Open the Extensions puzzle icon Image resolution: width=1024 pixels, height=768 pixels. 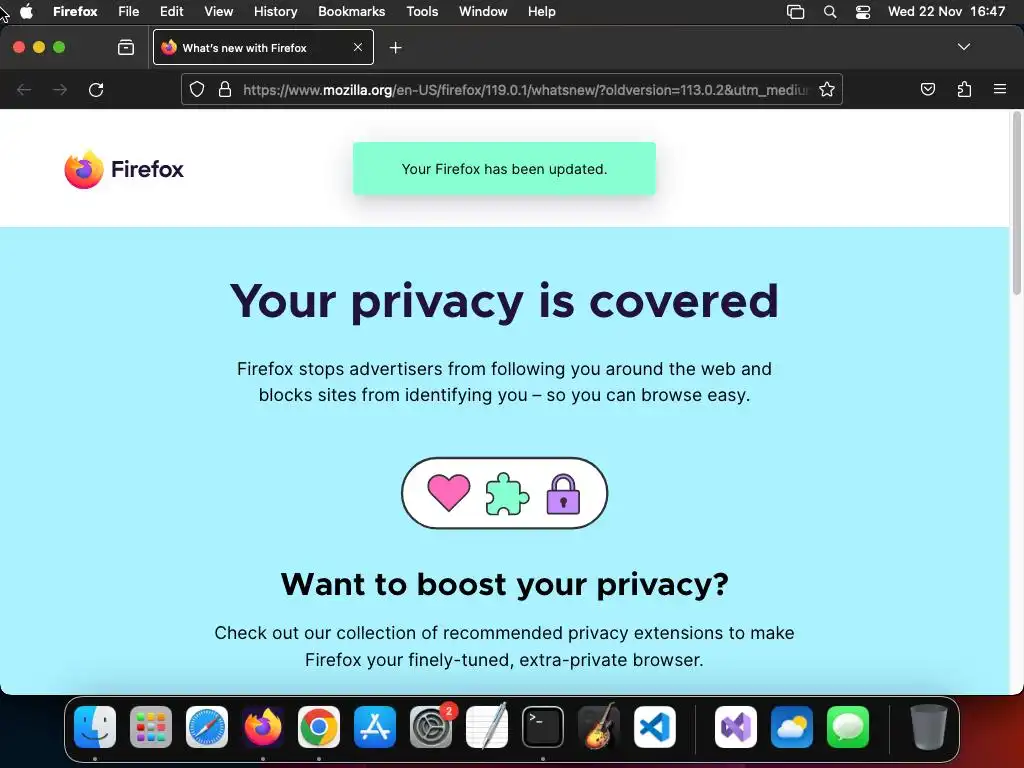tap(964, 89)
